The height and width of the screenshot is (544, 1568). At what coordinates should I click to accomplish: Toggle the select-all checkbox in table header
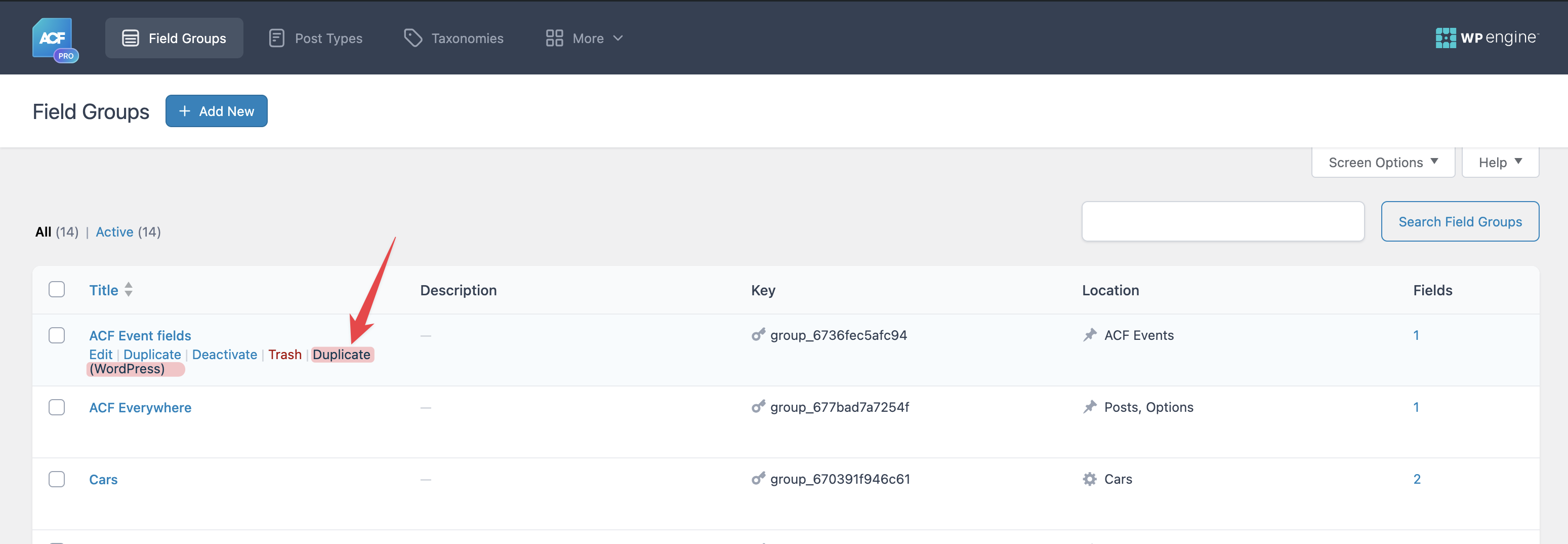57,289
